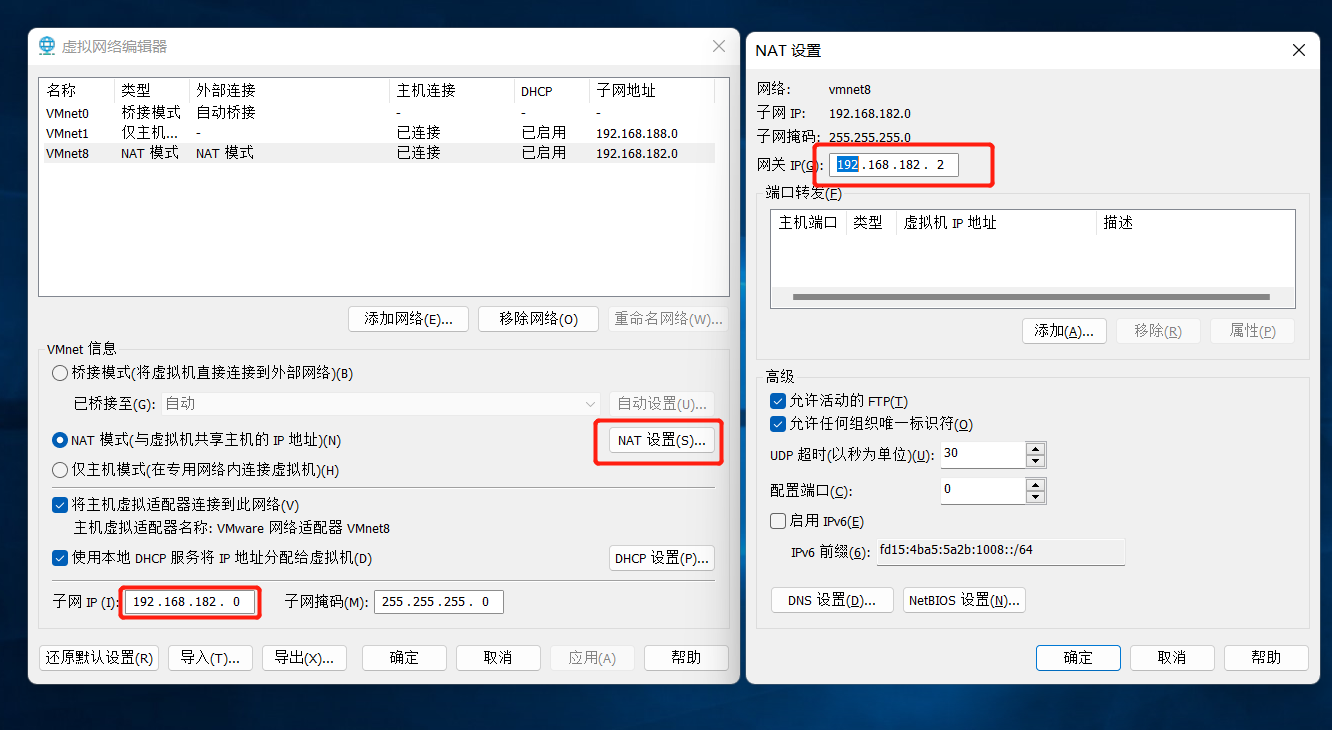This screenshot has height=730, width=1332.
Task: Click the 名称 column header
Action: [77, 91]
